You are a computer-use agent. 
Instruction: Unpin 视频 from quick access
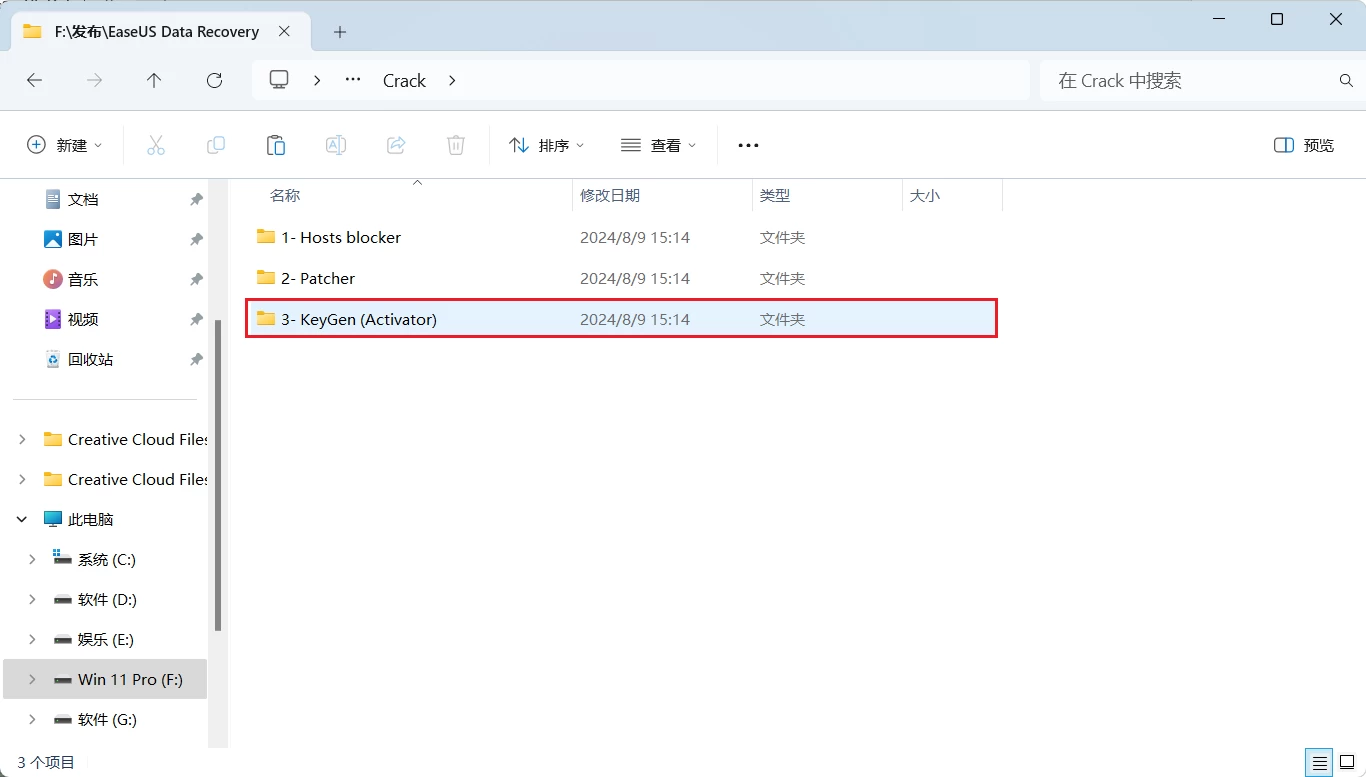point(196,319)
